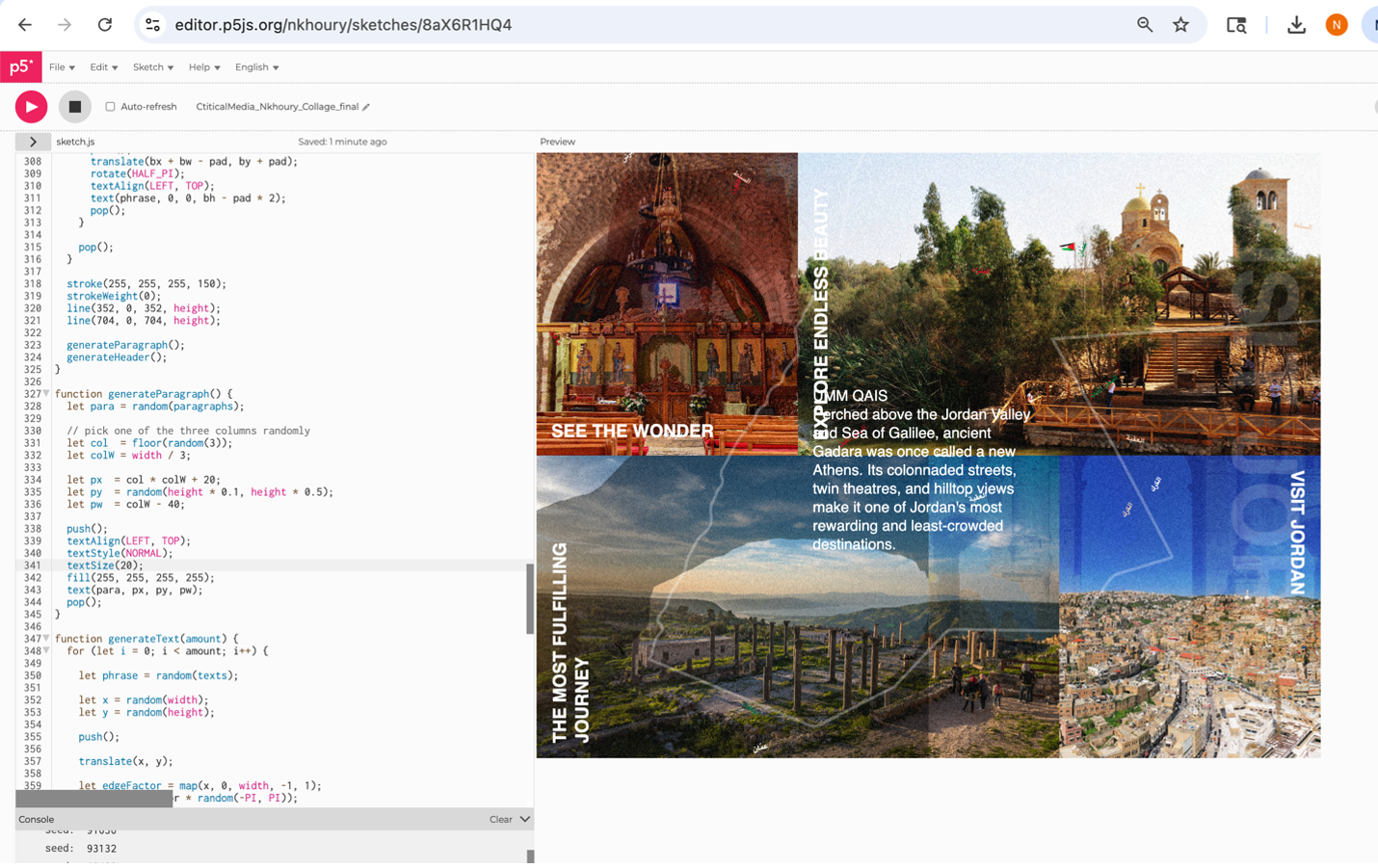Reload the p5 editor page

tap(105, 25)
